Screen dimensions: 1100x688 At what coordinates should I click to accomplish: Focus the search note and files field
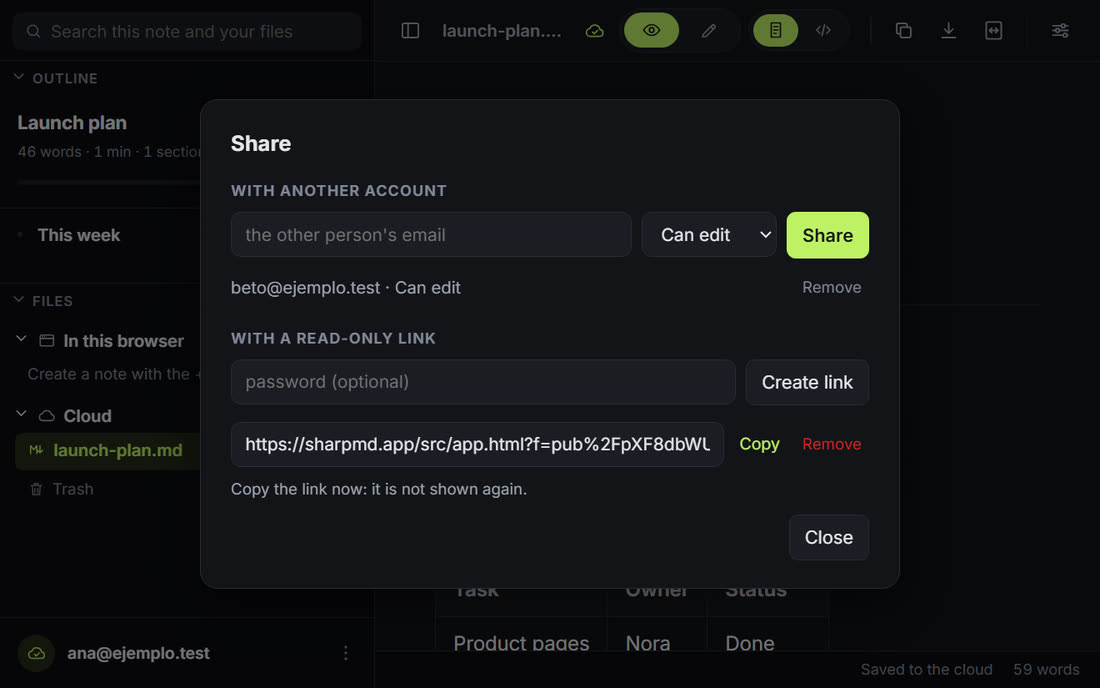click(x=187, y=32)
